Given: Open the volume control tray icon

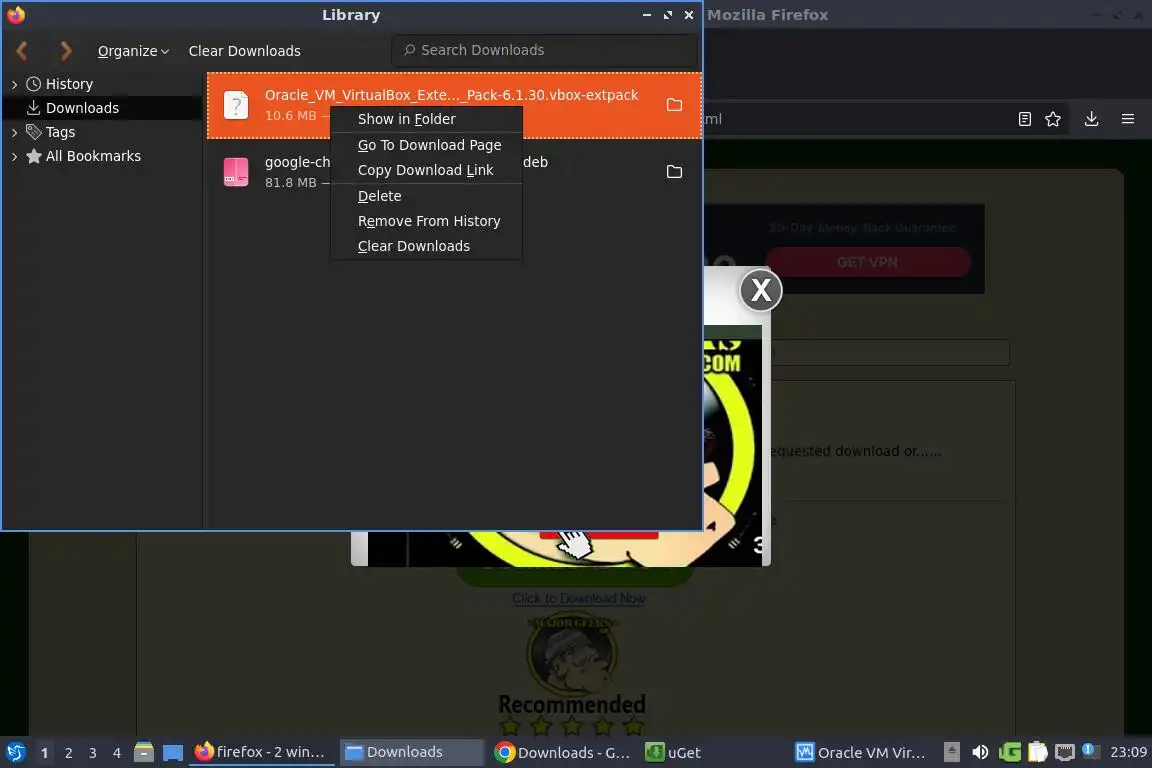Looking at the screenshot, I should coord(979,752).
